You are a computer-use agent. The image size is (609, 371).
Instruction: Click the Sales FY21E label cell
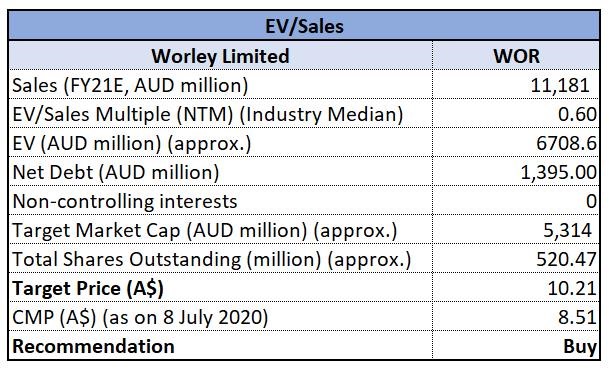pos(220,84)
